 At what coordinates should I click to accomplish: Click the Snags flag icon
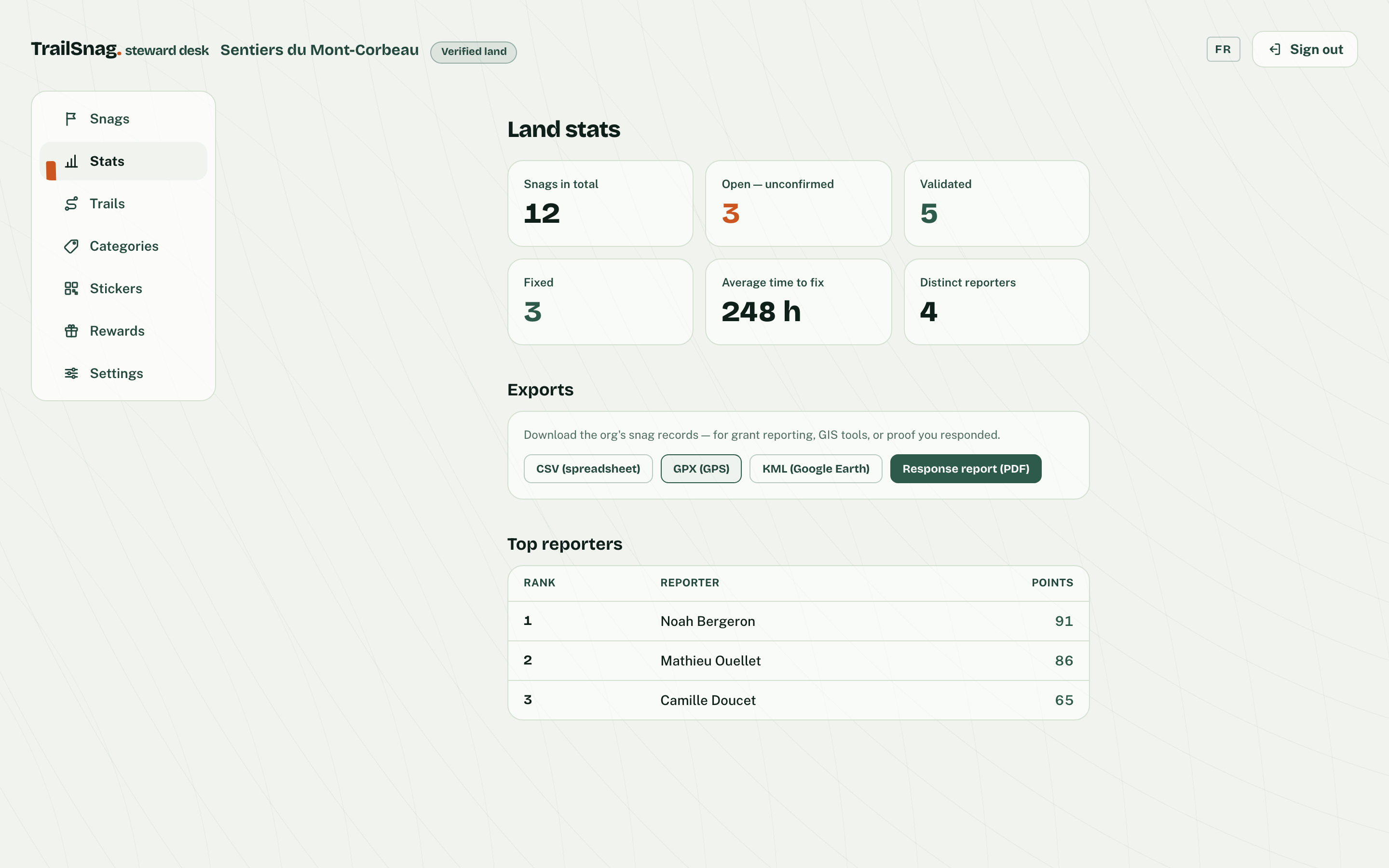70,119
